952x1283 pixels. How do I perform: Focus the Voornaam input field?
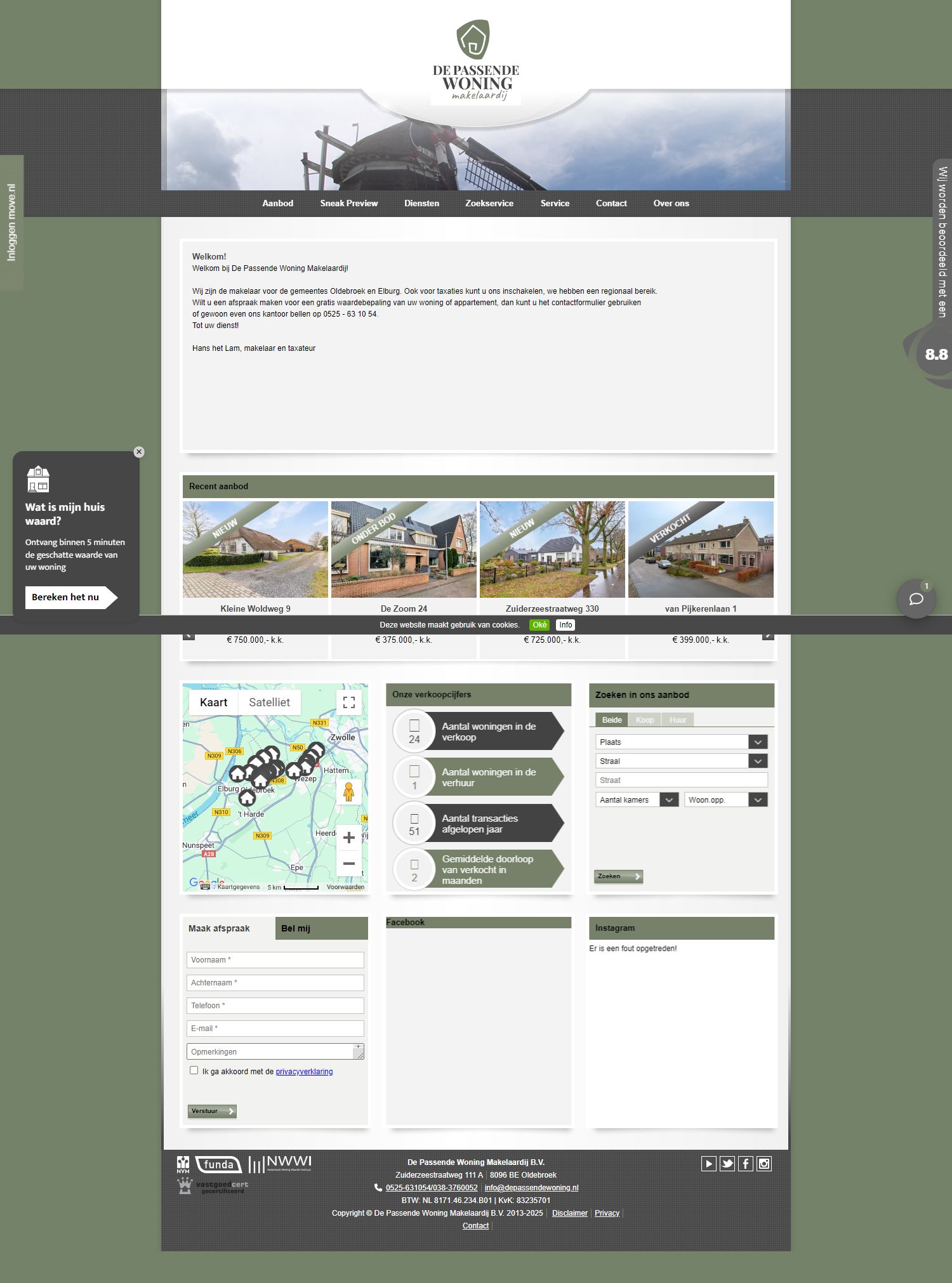[x=275, y=960]
